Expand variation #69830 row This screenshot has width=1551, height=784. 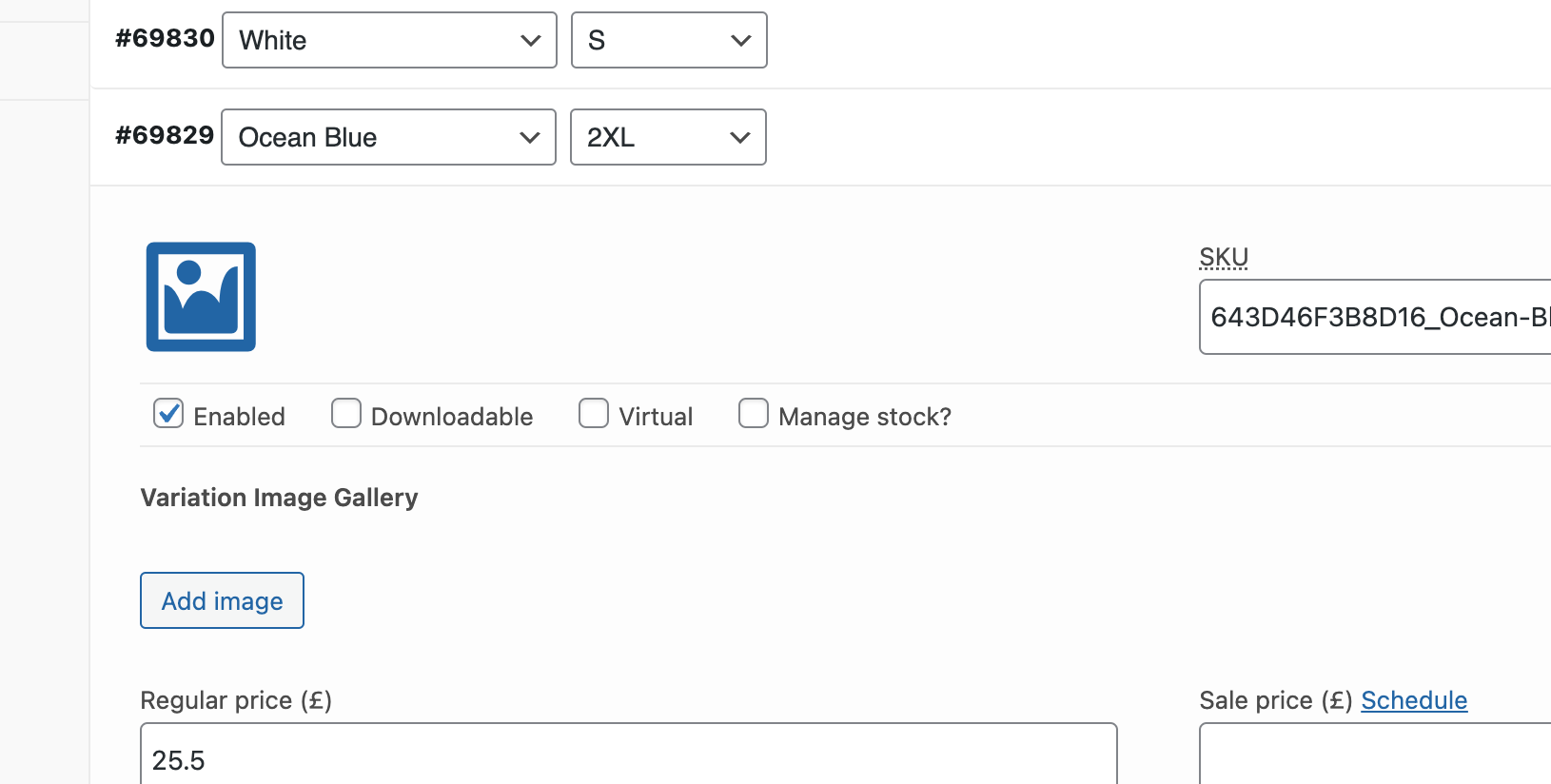coord(1142,40)
